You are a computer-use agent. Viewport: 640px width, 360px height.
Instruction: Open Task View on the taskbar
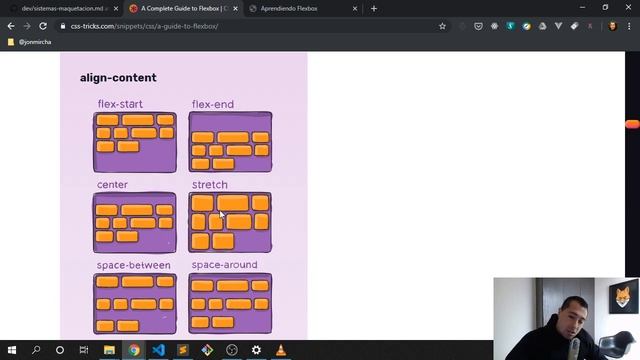(84, 350)
